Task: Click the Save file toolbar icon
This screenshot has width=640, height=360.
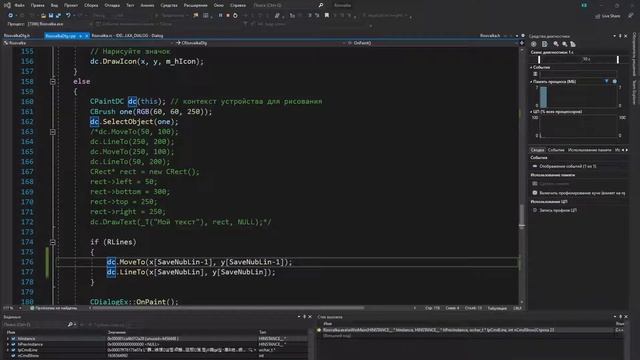Action: tap(51, 16)
